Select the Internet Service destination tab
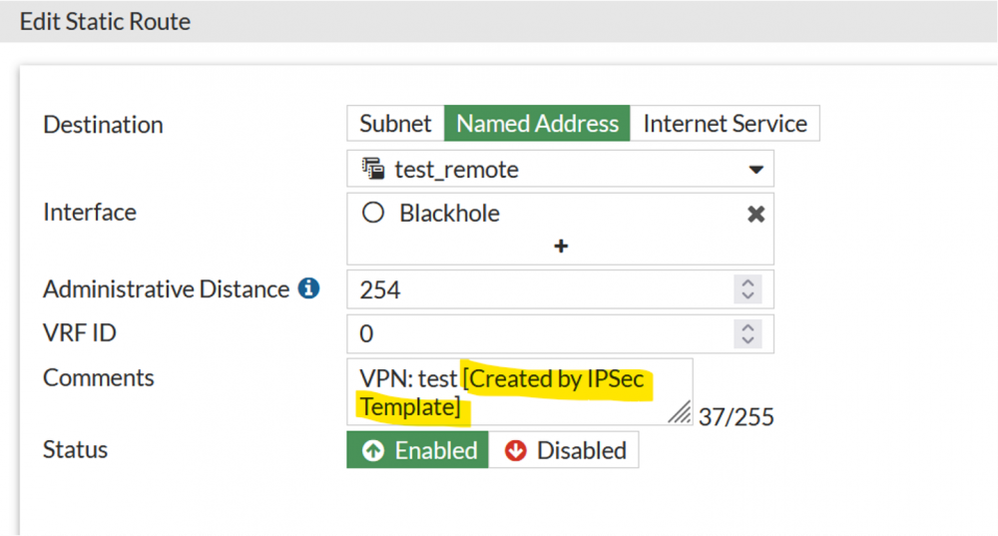 point(725,124)
